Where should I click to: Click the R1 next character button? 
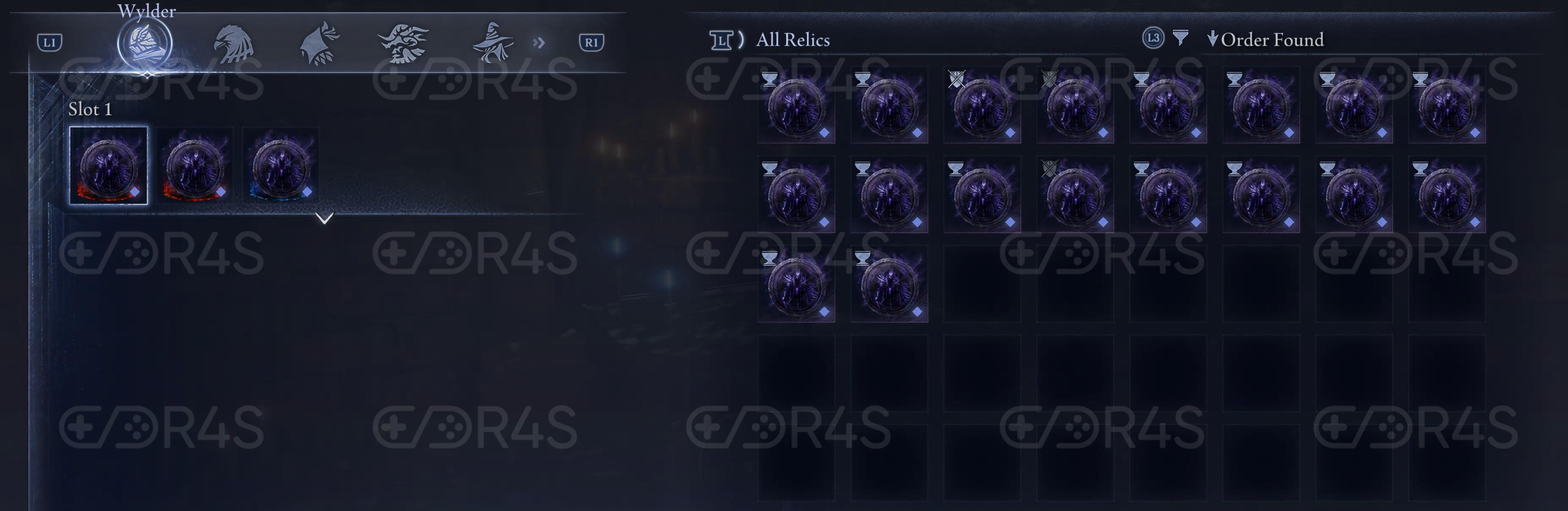click(x=591, y=43)
